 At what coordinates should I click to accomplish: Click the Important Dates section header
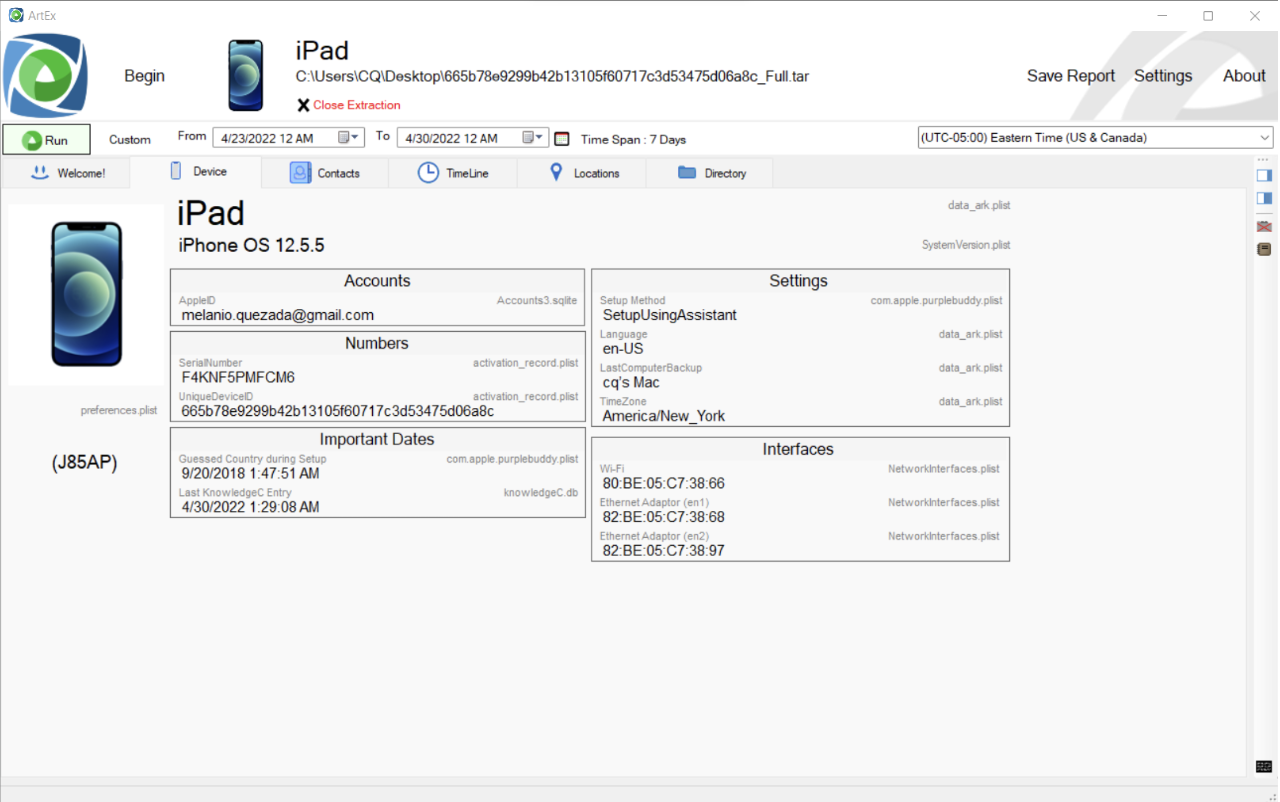[x=377, y=439]
